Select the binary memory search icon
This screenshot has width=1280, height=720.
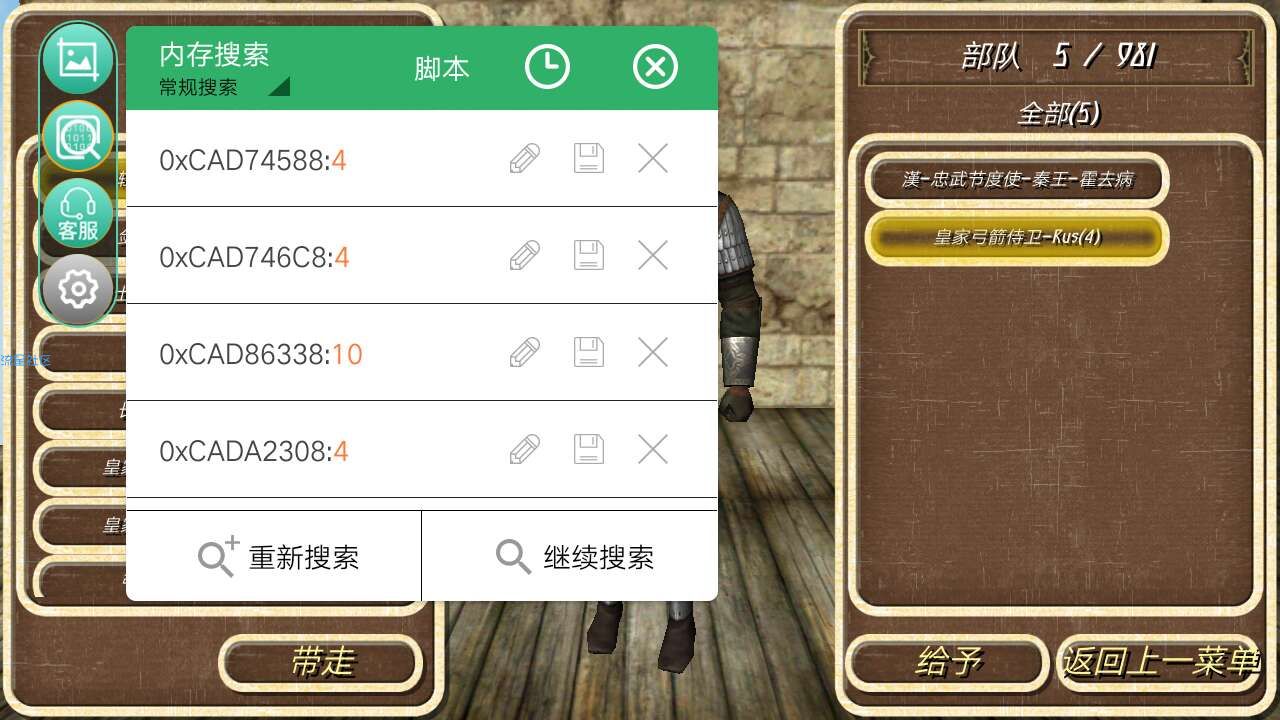point(78,137)
